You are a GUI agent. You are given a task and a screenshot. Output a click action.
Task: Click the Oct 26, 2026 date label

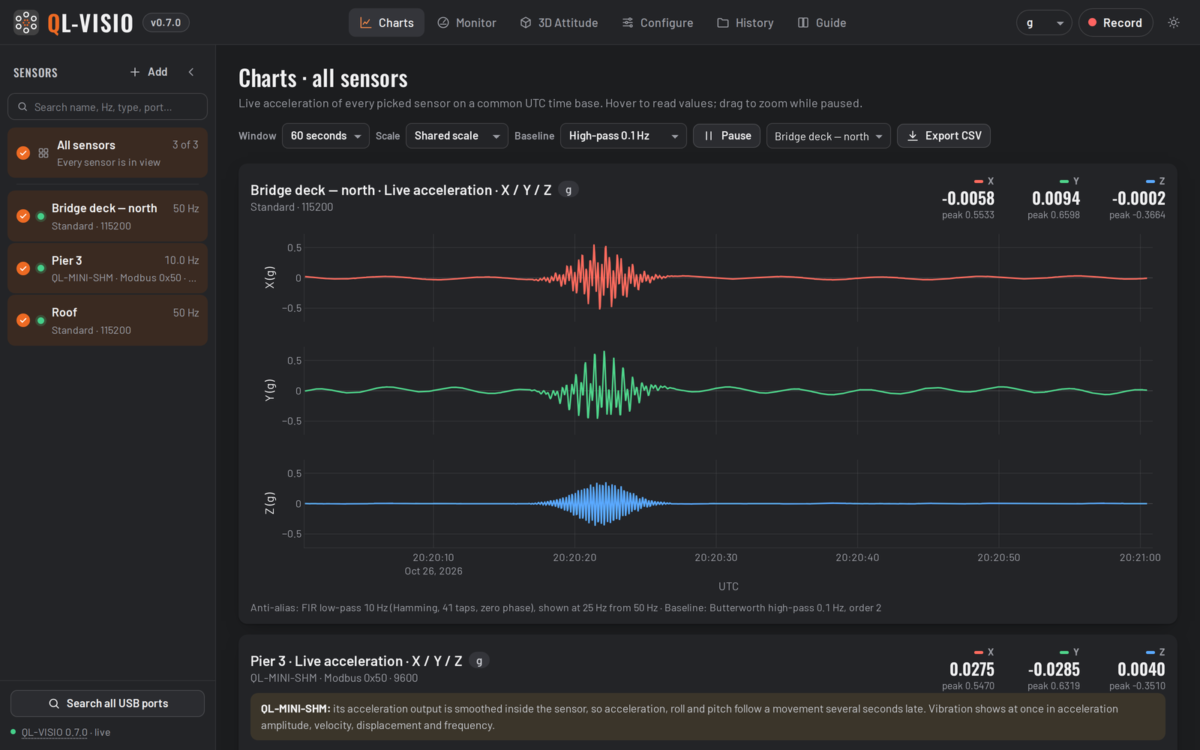[x=433, y=571]
